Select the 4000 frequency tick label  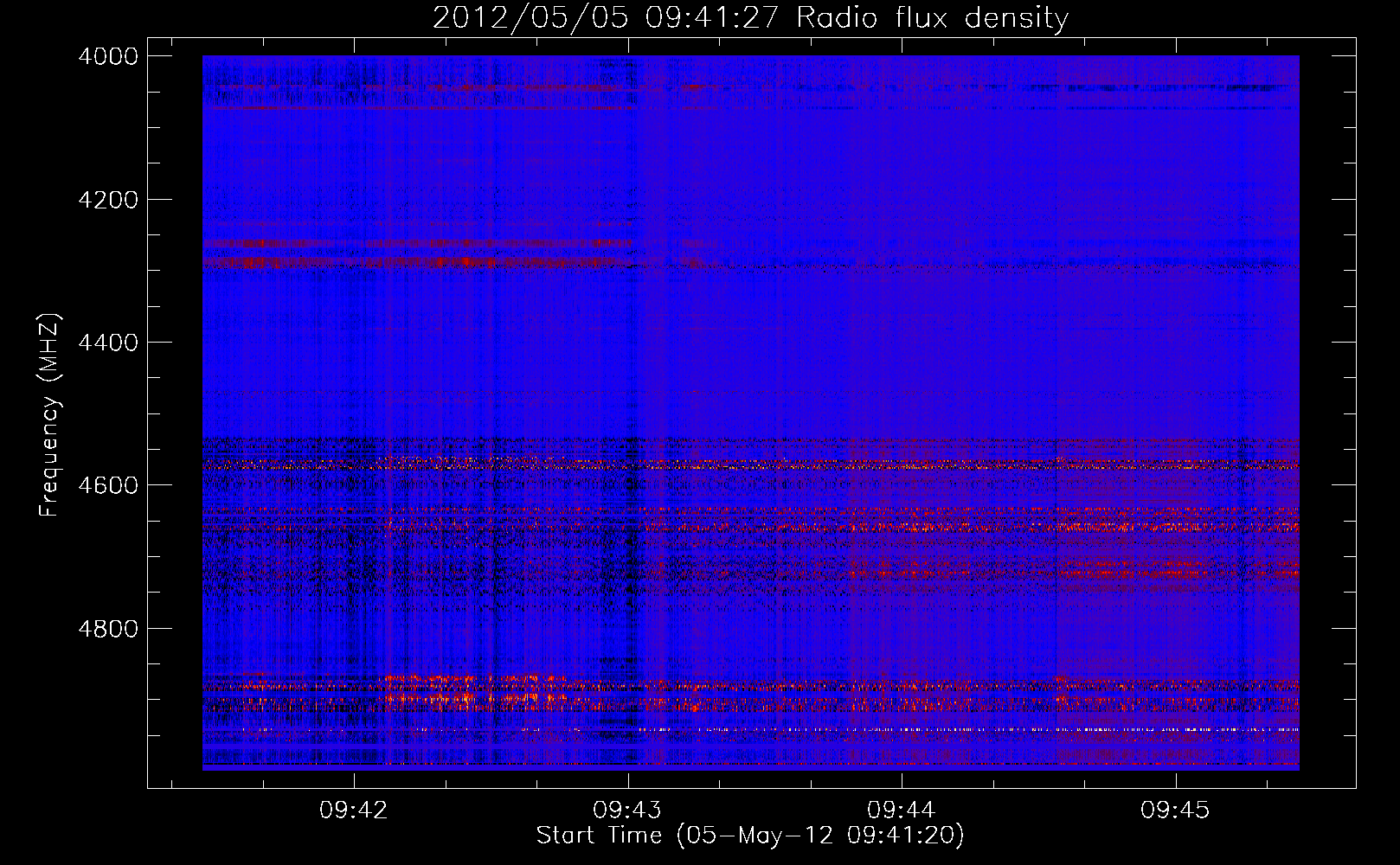coord(108,56)
